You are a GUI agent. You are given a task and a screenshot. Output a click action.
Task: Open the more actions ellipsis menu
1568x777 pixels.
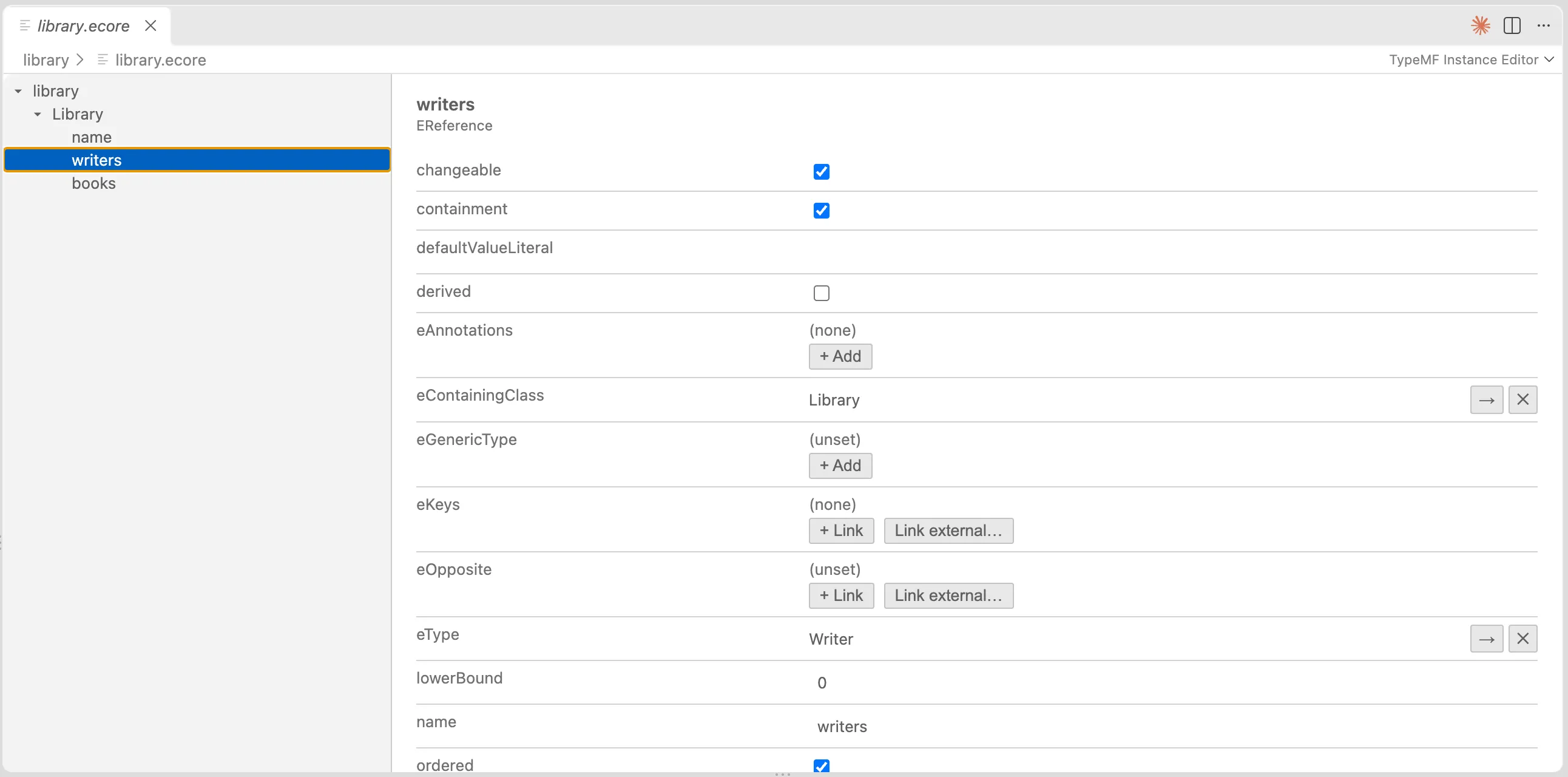(x=1544, y=25)
